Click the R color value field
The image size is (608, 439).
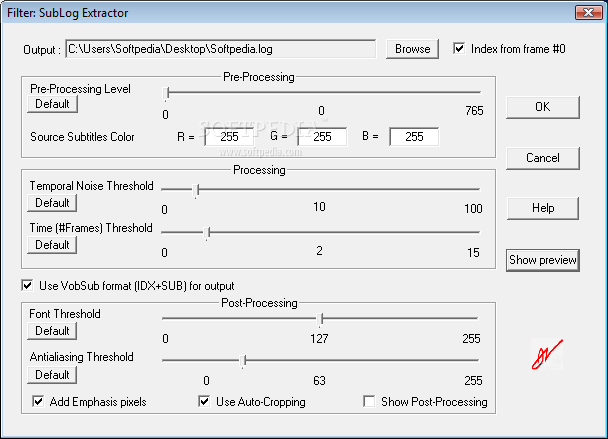click(229, 137)
